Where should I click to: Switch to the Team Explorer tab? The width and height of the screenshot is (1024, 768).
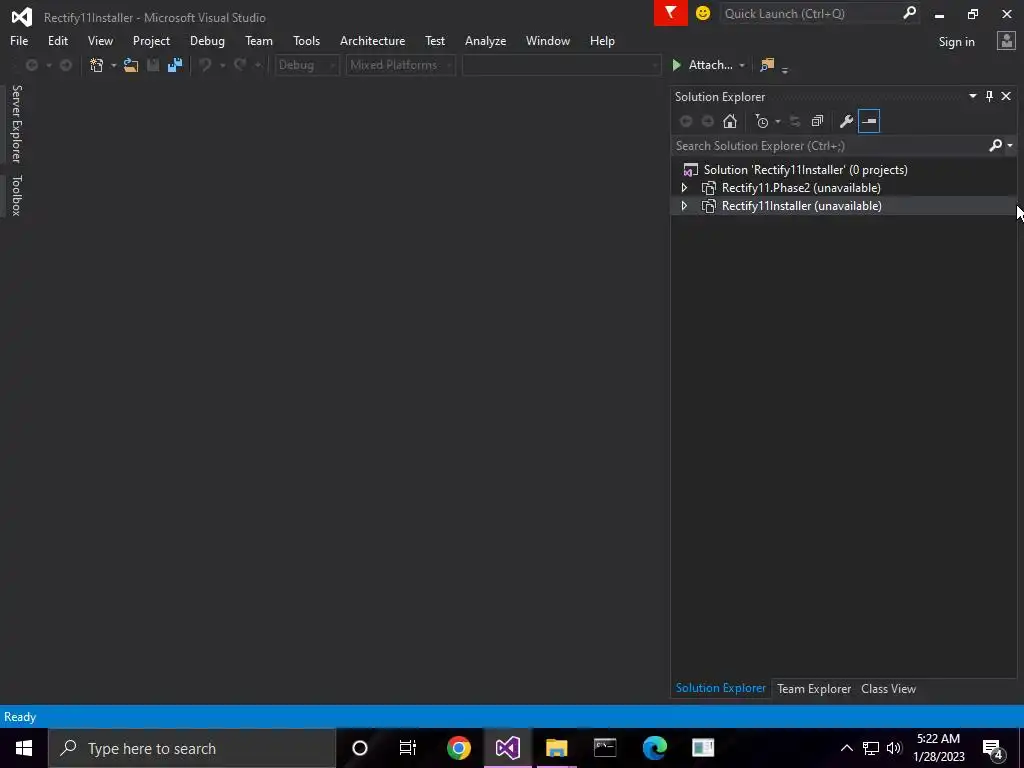[814, 689]
